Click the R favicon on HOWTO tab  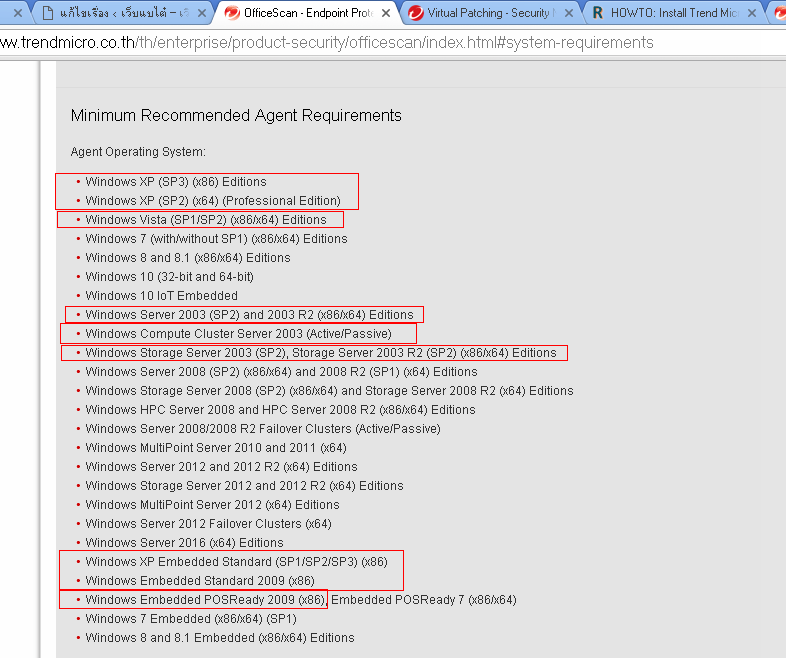pos(598,13)
